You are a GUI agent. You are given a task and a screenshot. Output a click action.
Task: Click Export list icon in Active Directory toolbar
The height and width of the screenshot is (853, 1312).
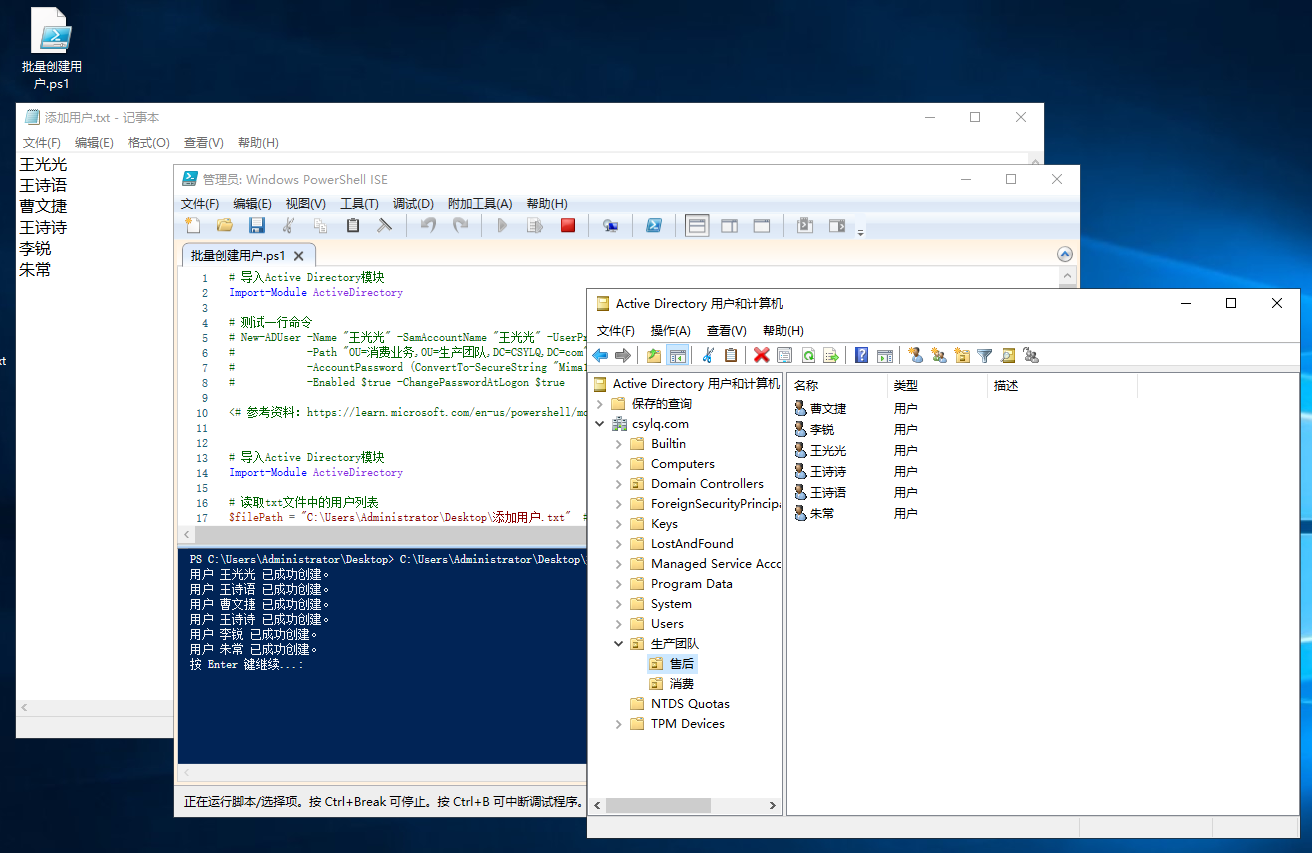[830, 355]
